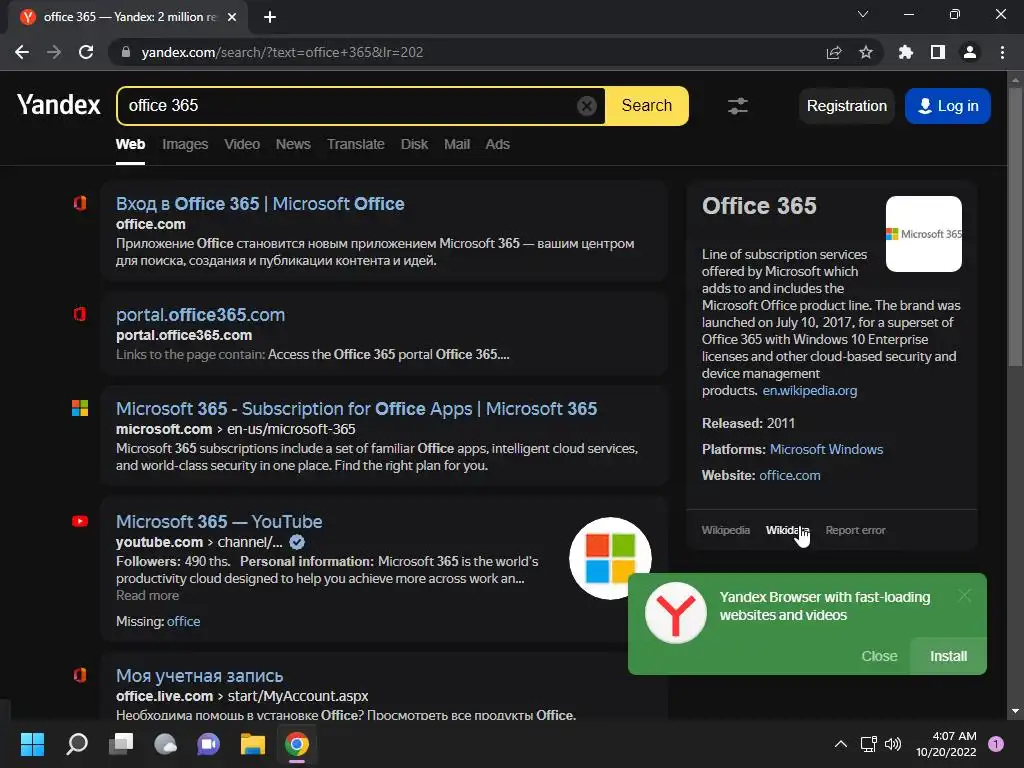Click Install on the Yandex Browser popup
The width and height of the screenshot is (1024, 768).
coord(948,656)
